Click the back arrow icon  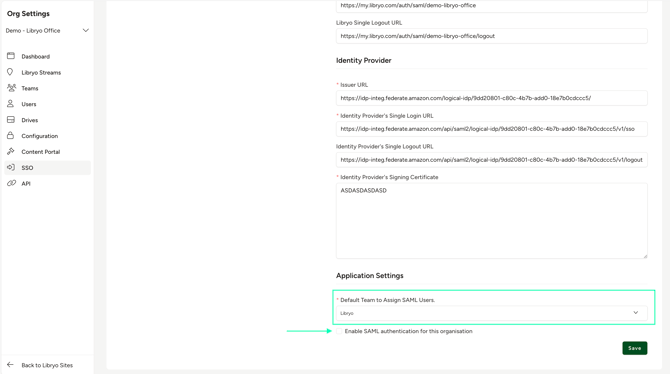point(10,365)
